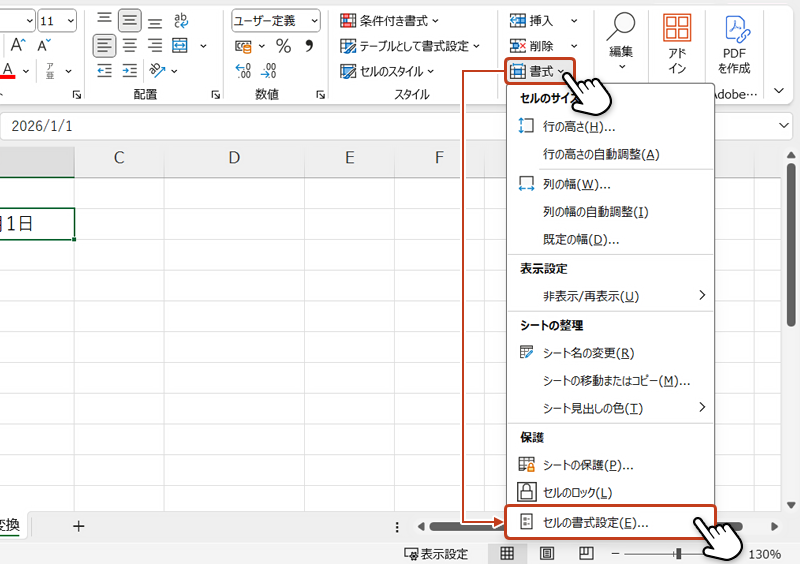The image size is (800, 564).
Task: Align text to top of cell
Action: point(104,20)
